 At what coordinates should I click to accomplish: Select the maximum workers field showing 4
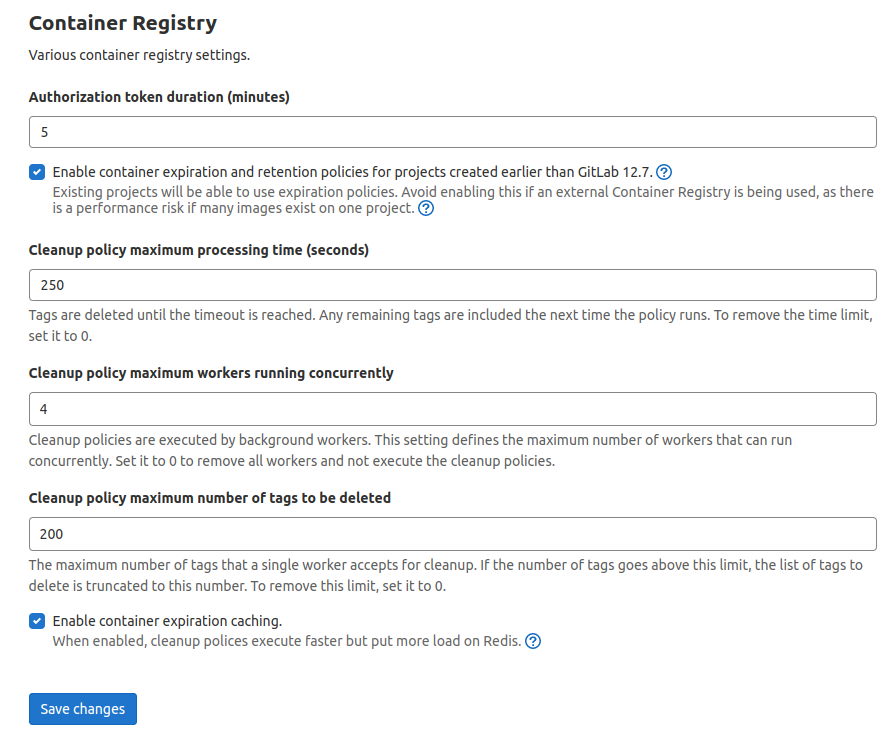coord(452,408)
